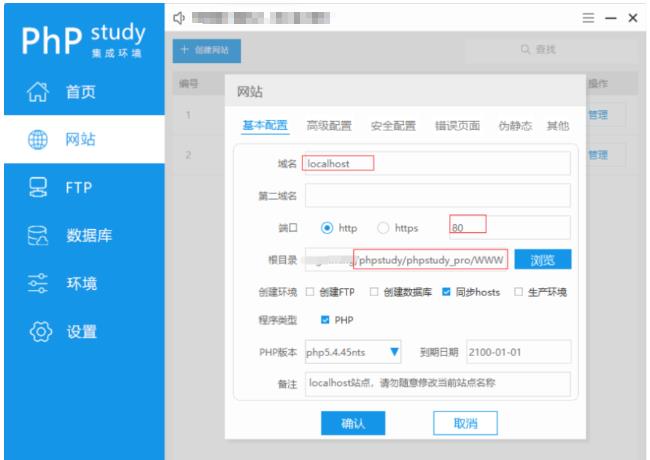This screenshot has width=650, height=460.
Task: Select the https radio button
Action: (383, 228)
